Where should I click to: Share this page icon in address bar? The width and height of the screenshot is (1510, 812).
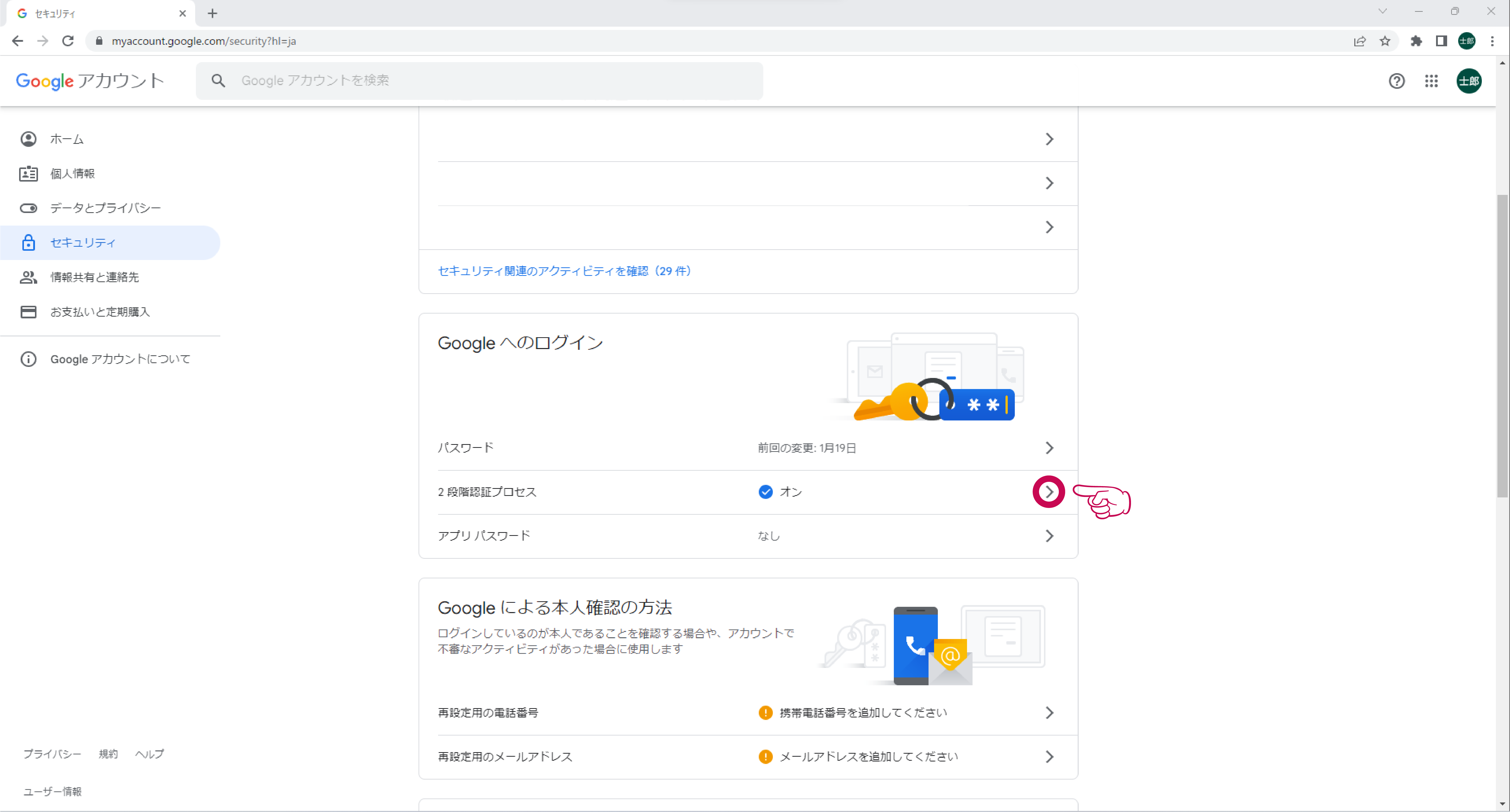1360,41
